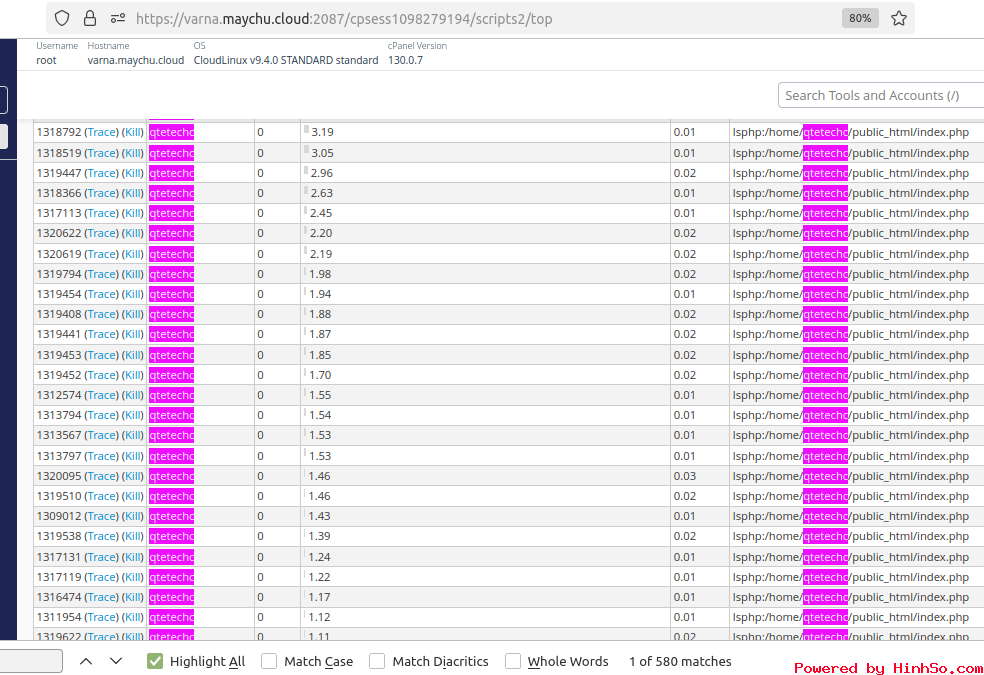This screenshot has height=675, width=984.
Task: Click the 1 of 580 matches text
Action: (680, 661)
